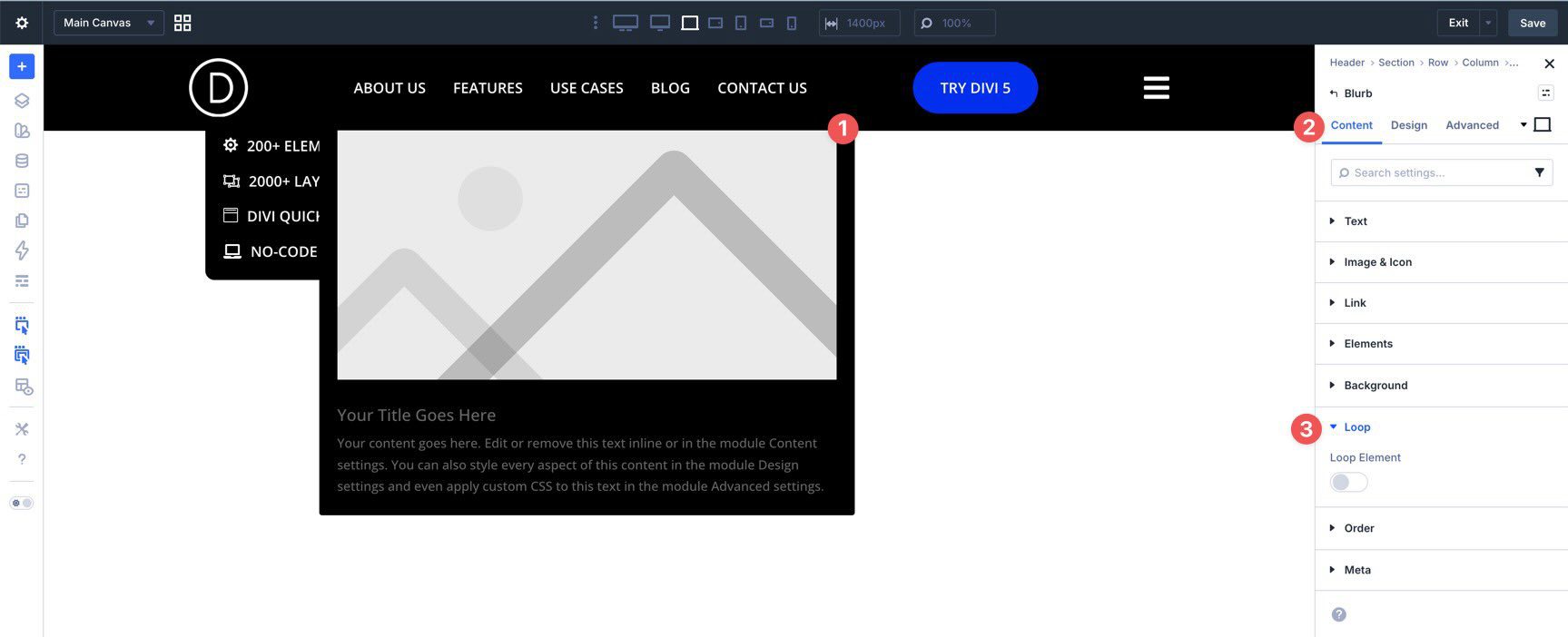Switch to widescreen monitor breakpoint icon

click(660, 23)
